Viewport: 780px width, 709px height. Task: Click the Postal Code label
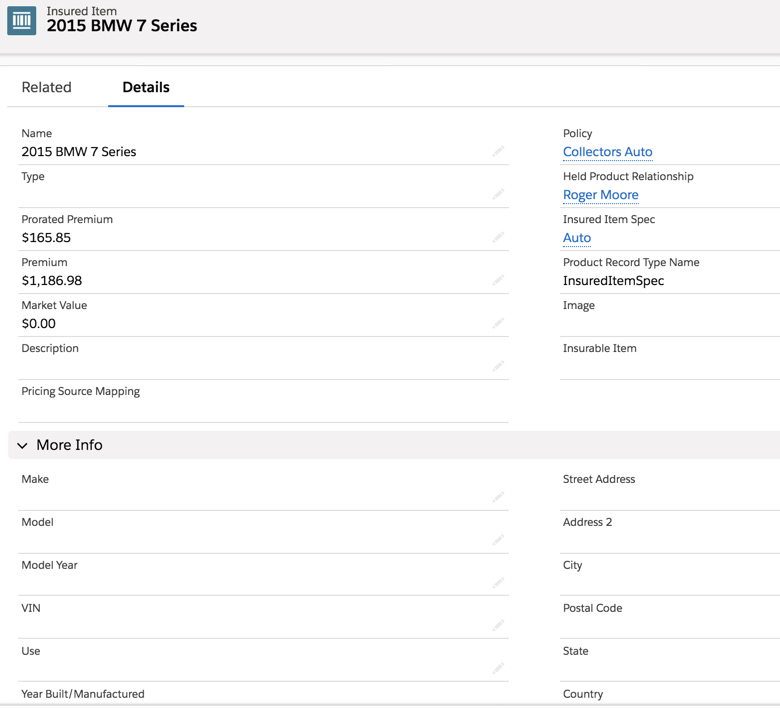[x=592, y=608]
